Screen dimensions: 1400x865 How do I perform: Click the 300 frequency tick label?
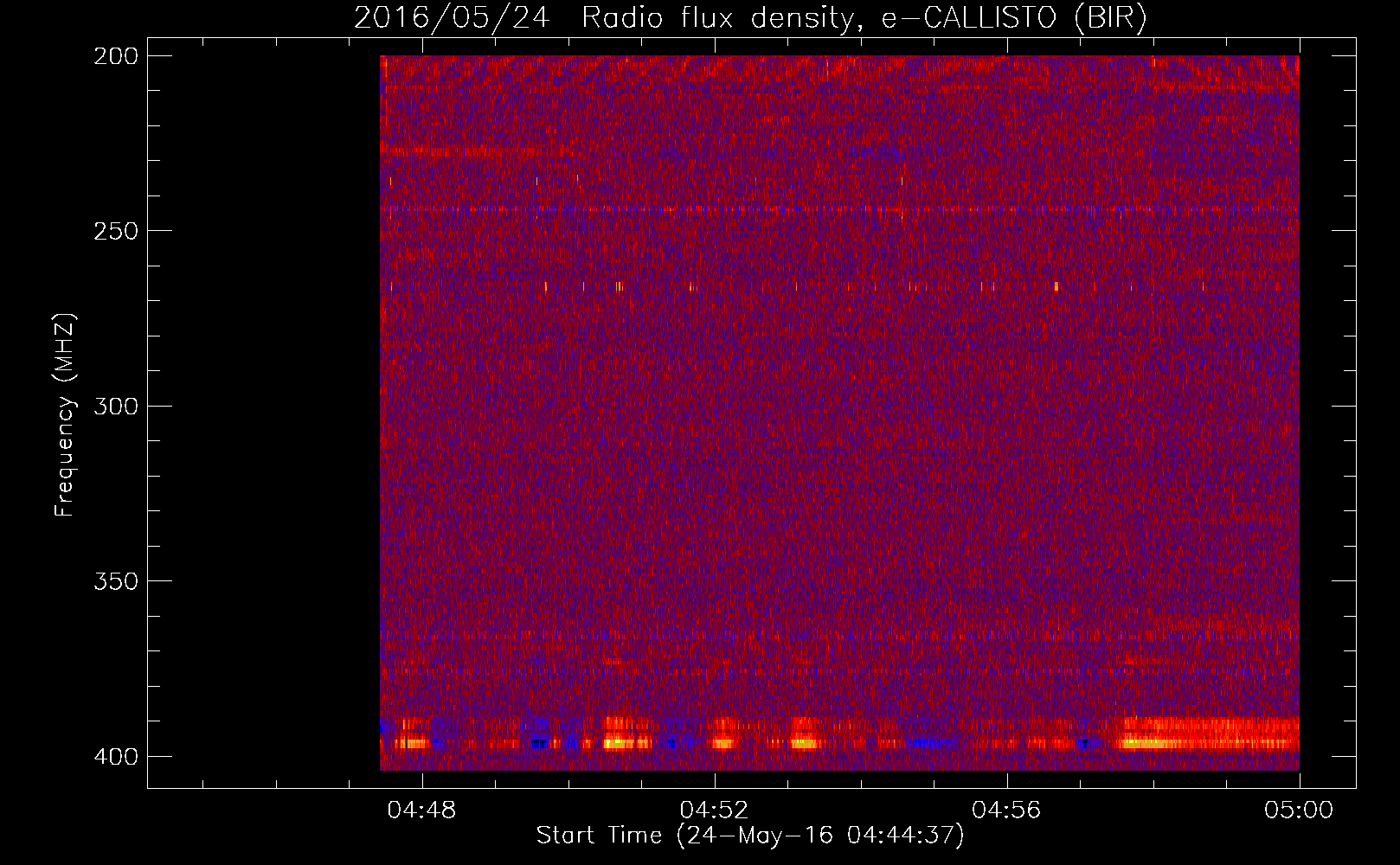116,407
